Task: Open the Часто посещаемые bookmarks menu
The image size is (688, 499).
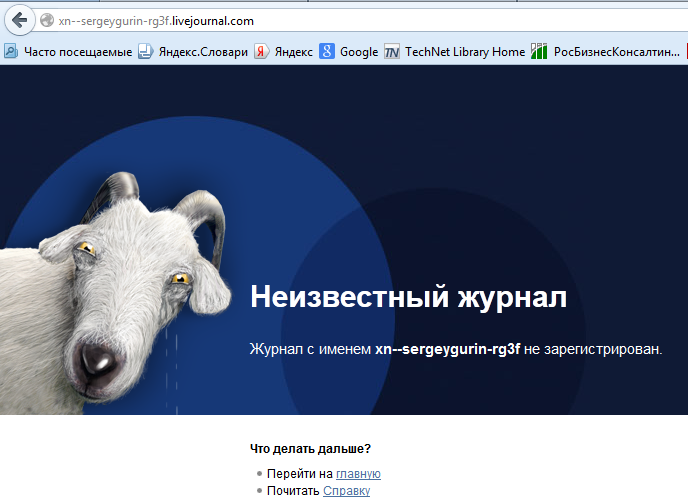Action: pos(78,52)
